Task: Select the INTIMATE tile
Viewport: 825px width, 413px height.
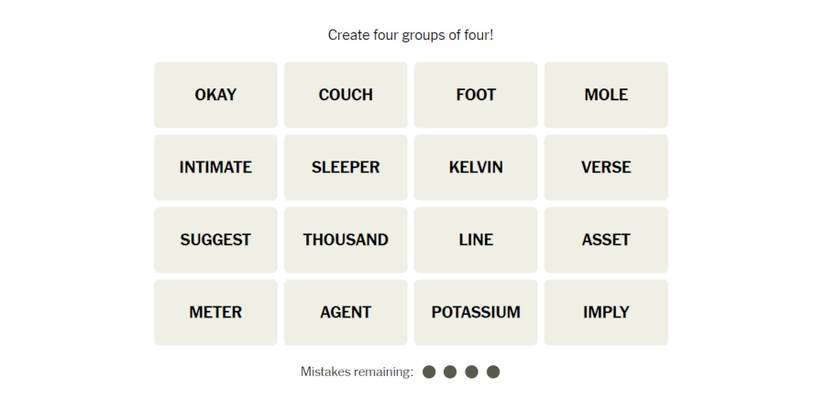Action: coord(215,167)
